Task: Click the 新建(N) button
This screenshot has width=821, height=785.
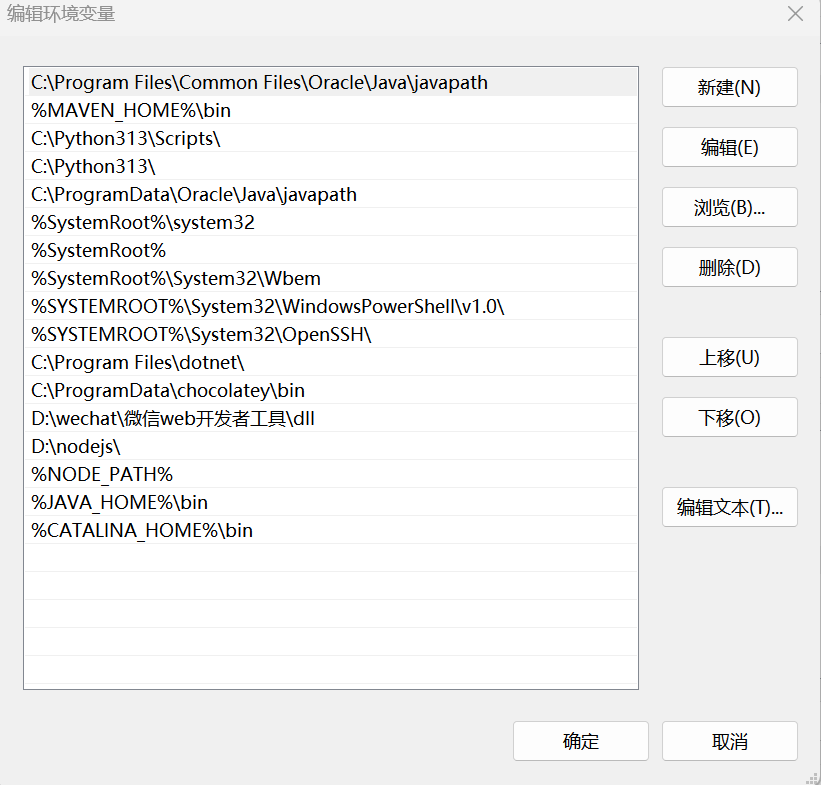Action: pos(729,87)
